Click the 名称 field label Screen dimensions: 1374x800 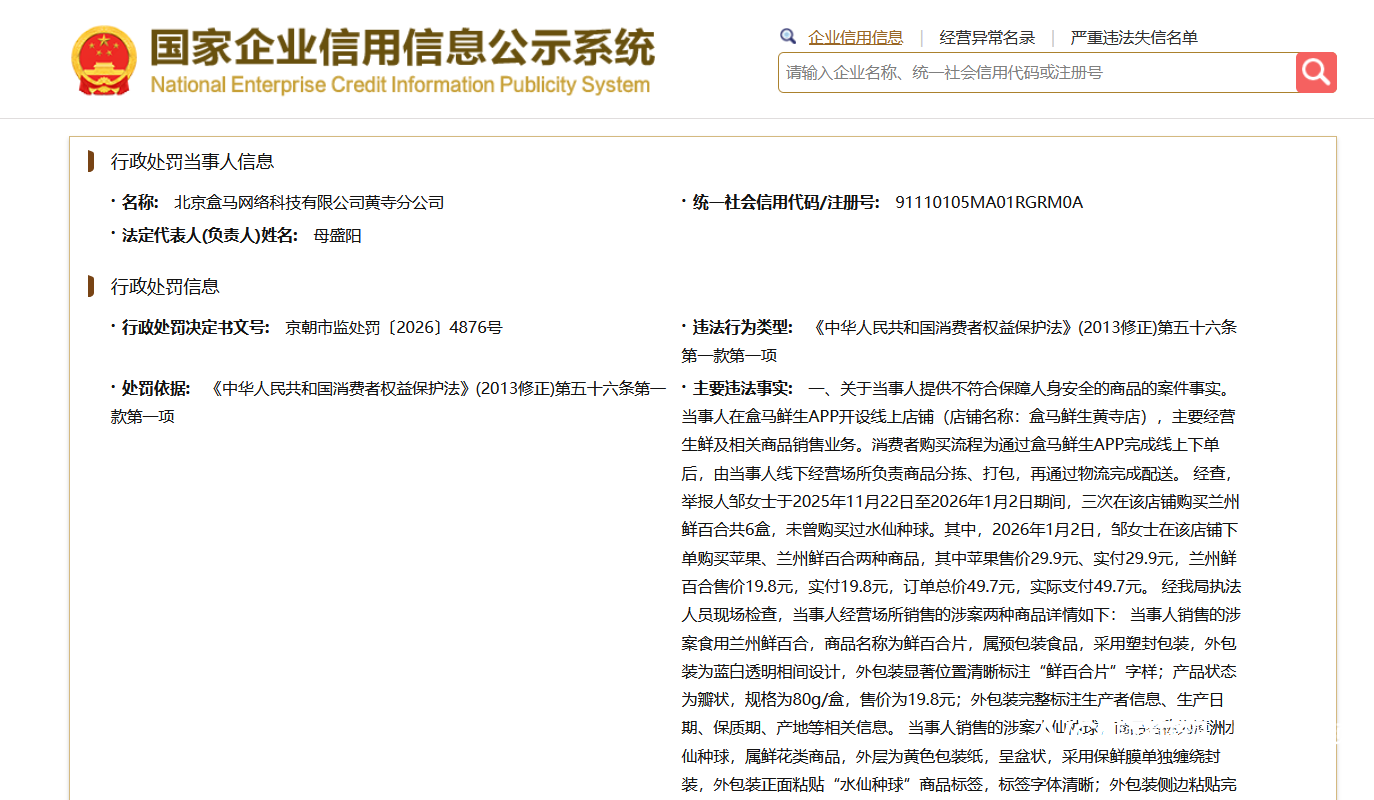click(x=140, y=202)
